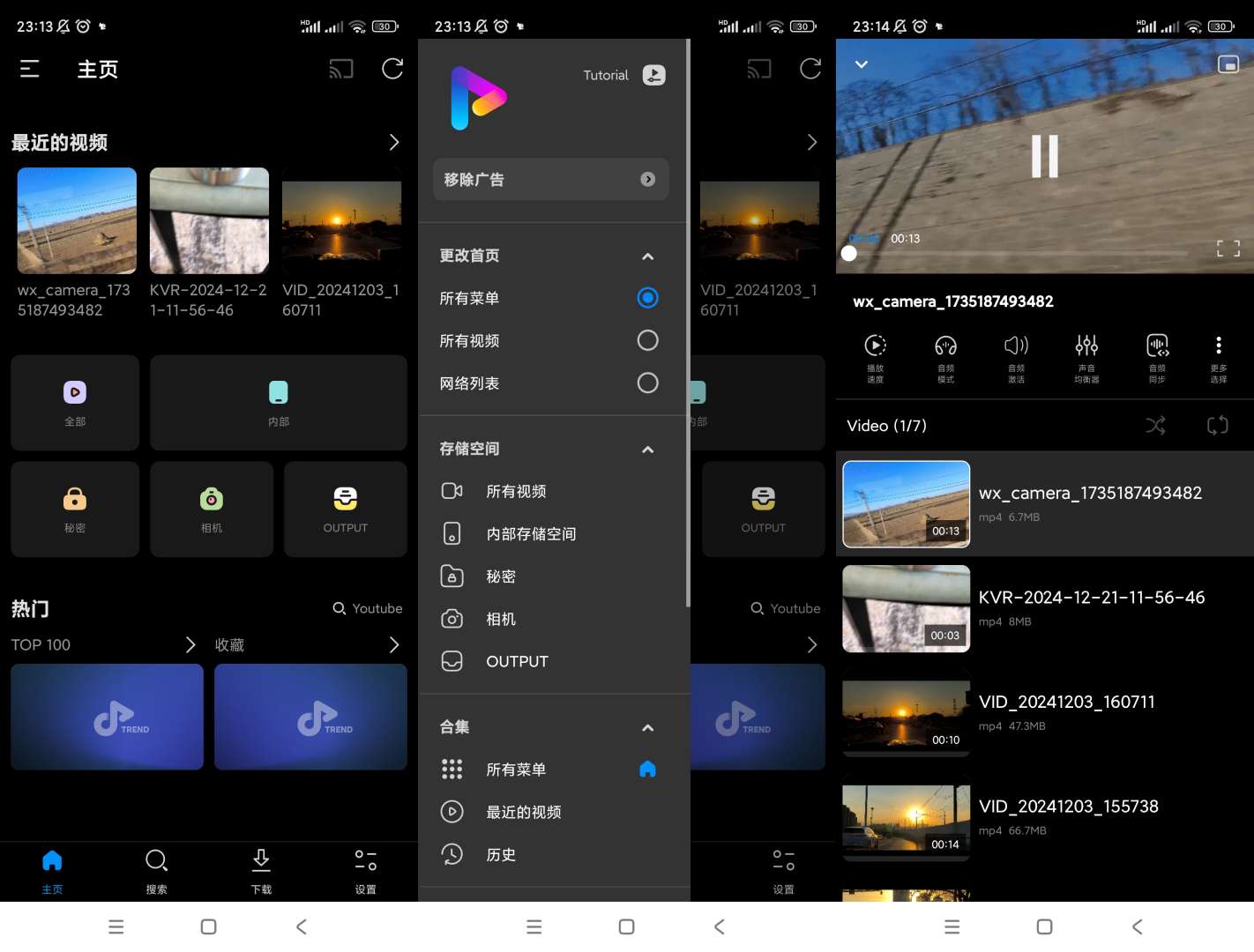Open 内部存储空间 in the drawer

pyautogui.click(x=554, y=533)
